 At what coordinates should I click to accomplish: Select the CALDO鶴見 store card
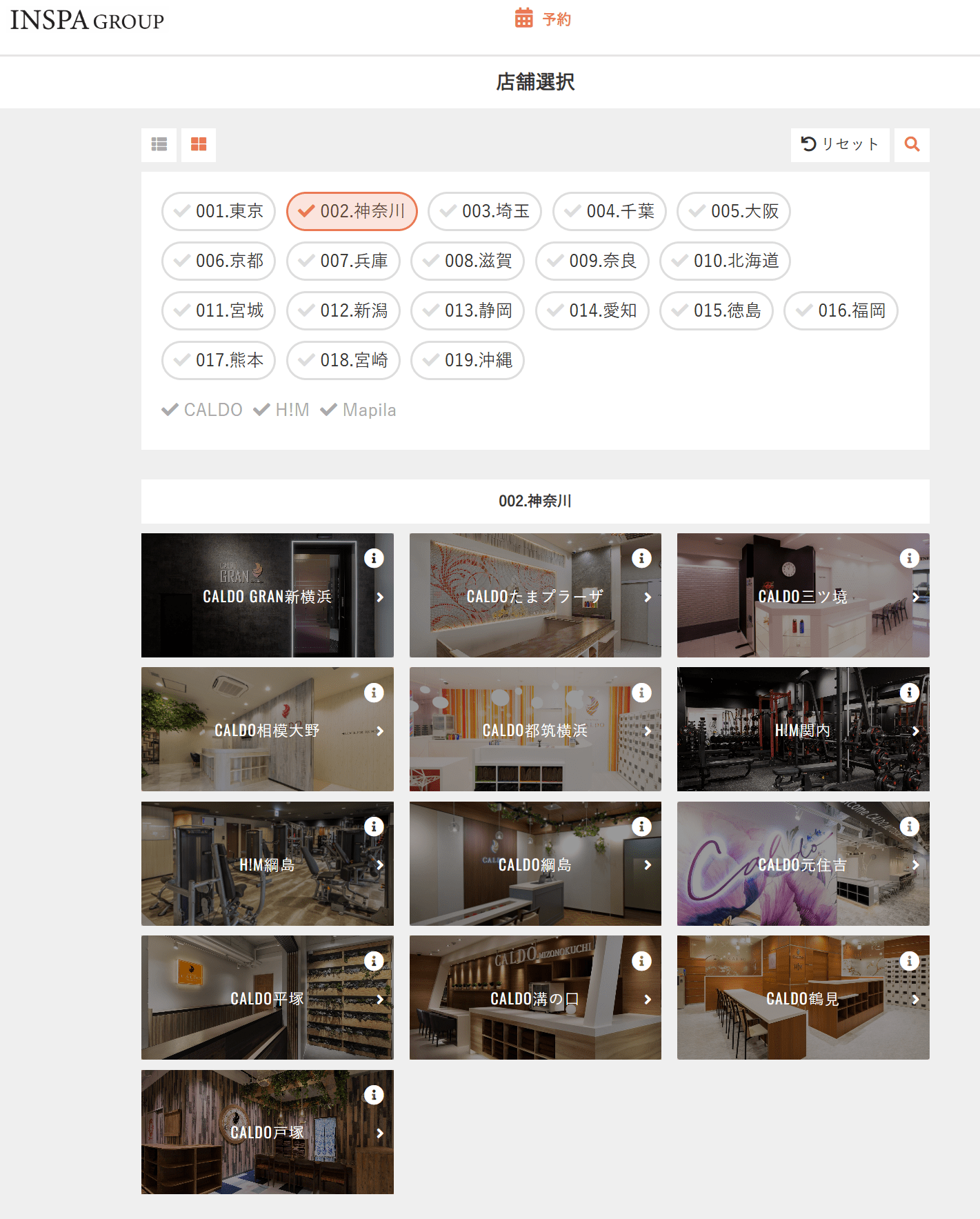803,998
